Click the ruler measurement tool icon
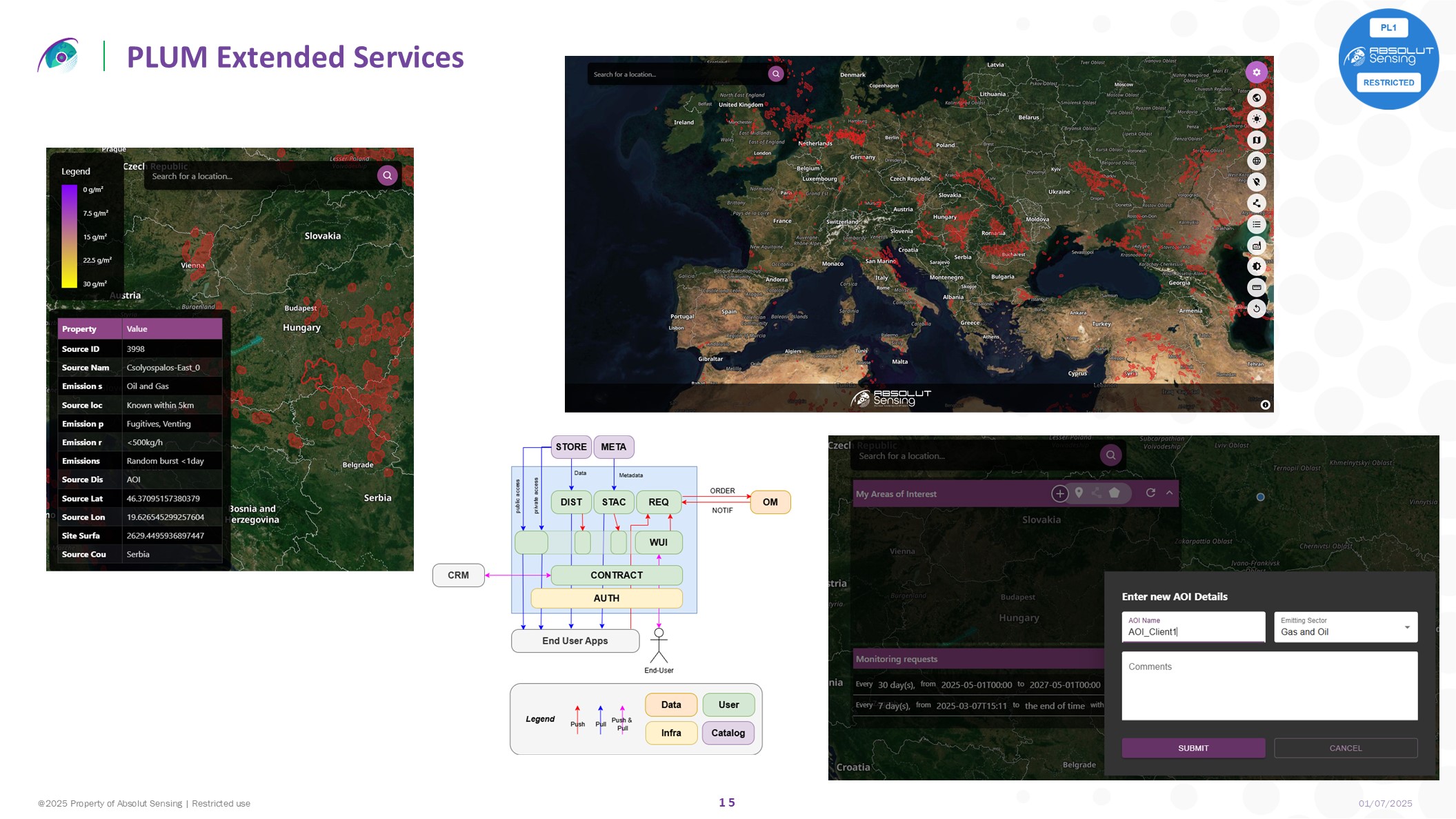1456x819 pixels. pyautogui.click(x=1256, y=287)
